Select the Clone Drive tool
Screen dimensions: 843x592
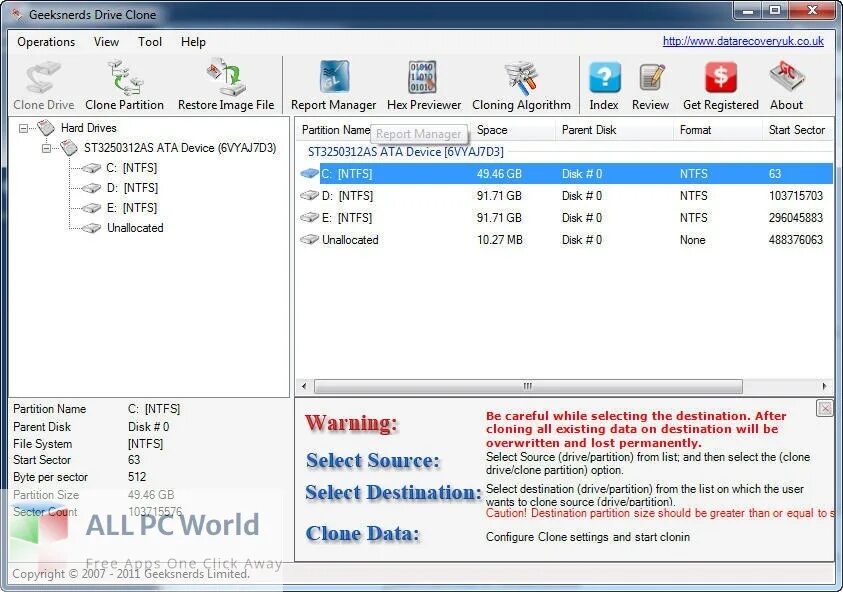43,83
